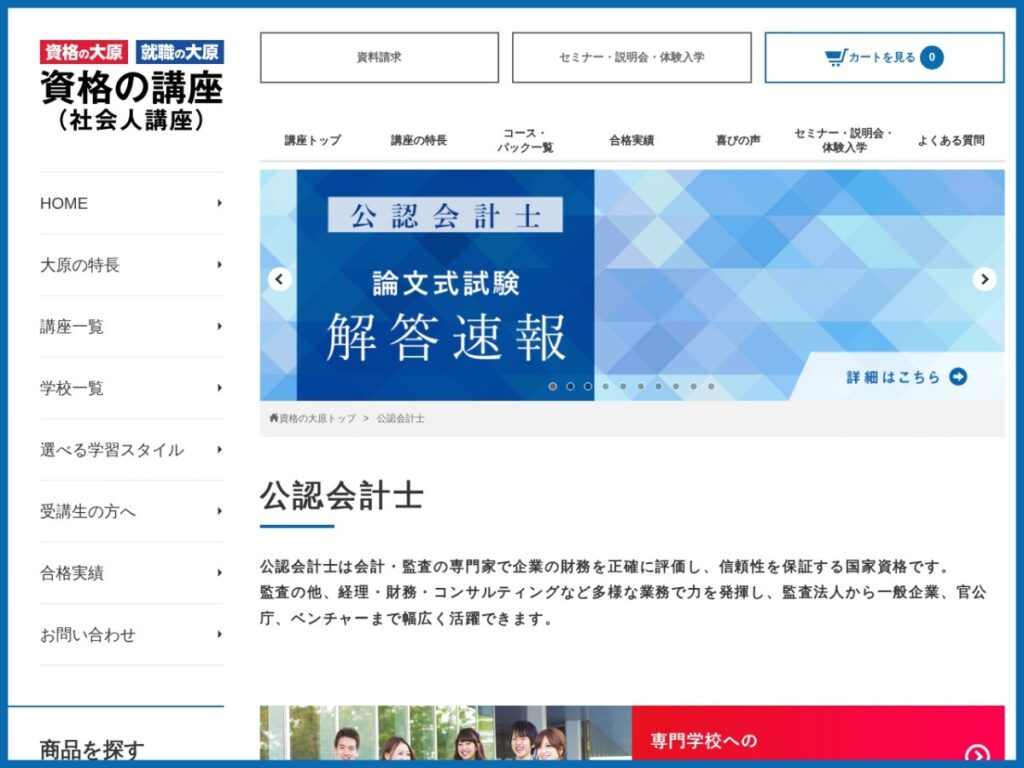This screenshot has width=1024, height=768.
Task: Select the fifth carousel dot
Action: point(623,387)
